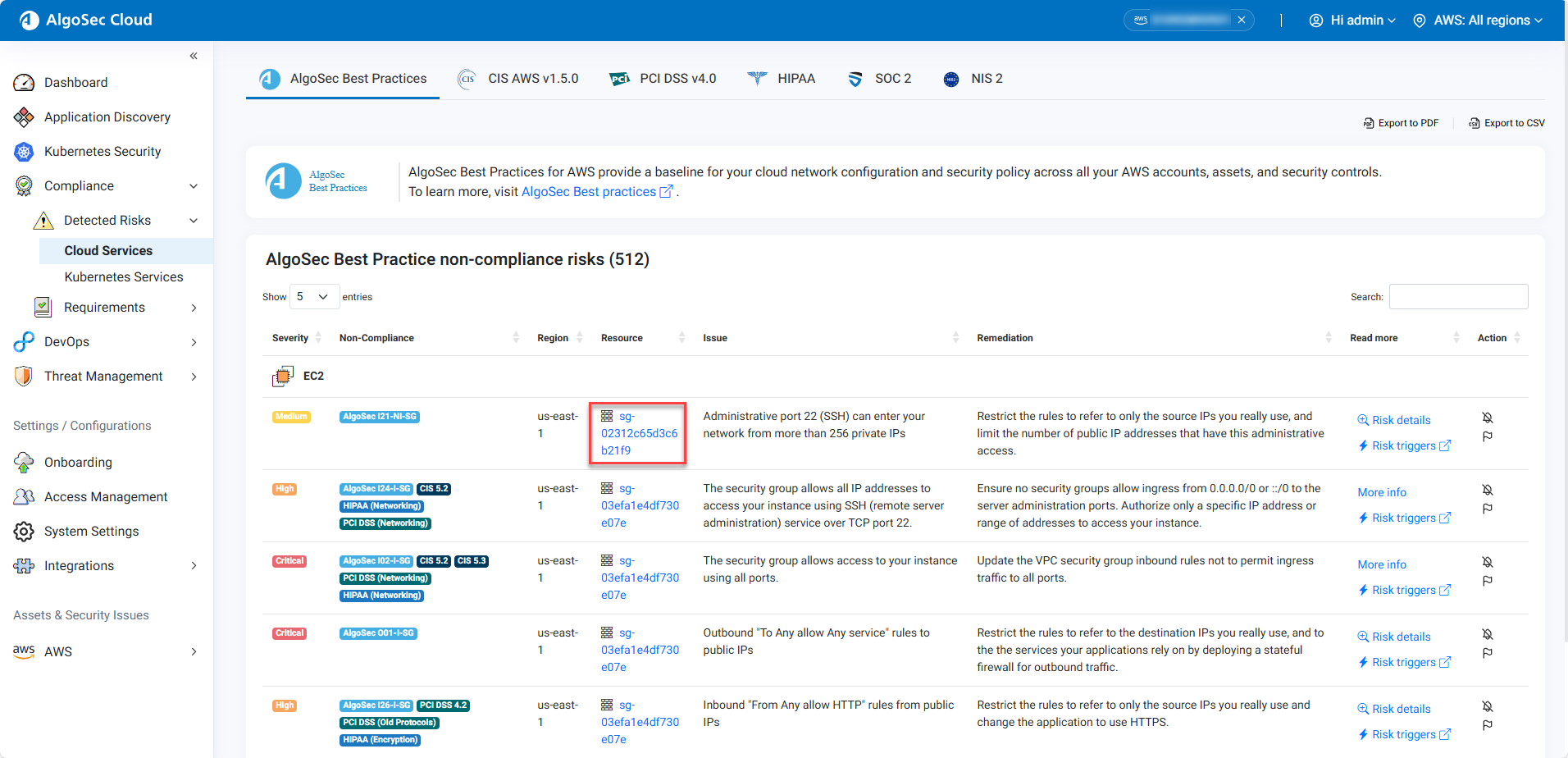Export the report to CSV
The image size is (1568, 758).
click(x=1506, y=123)
